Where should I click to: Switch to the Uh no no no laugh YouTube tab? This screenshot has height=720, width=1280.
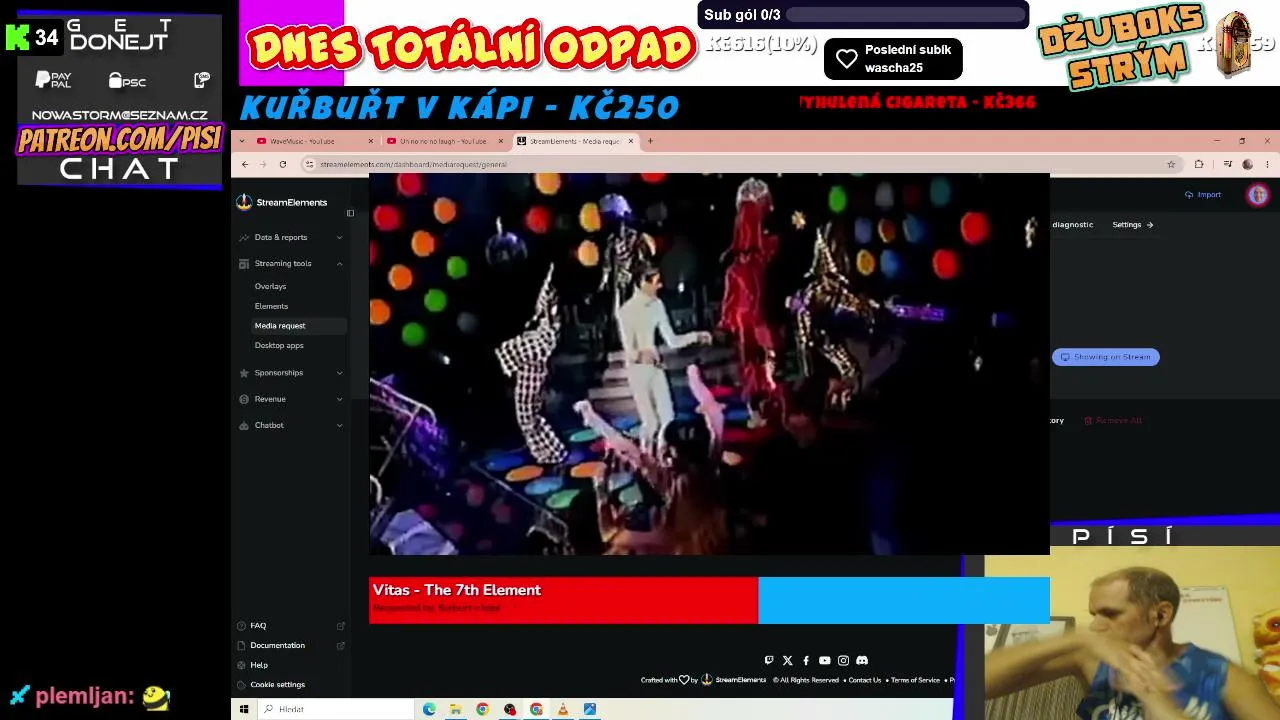click(445, 141)
